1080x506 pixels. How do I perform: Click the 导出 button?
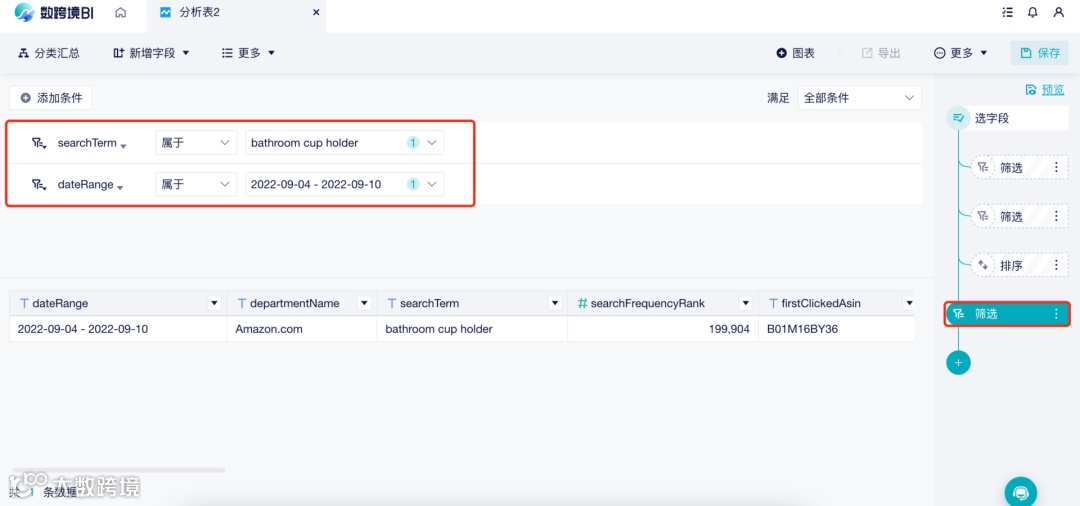click(881, 53)
